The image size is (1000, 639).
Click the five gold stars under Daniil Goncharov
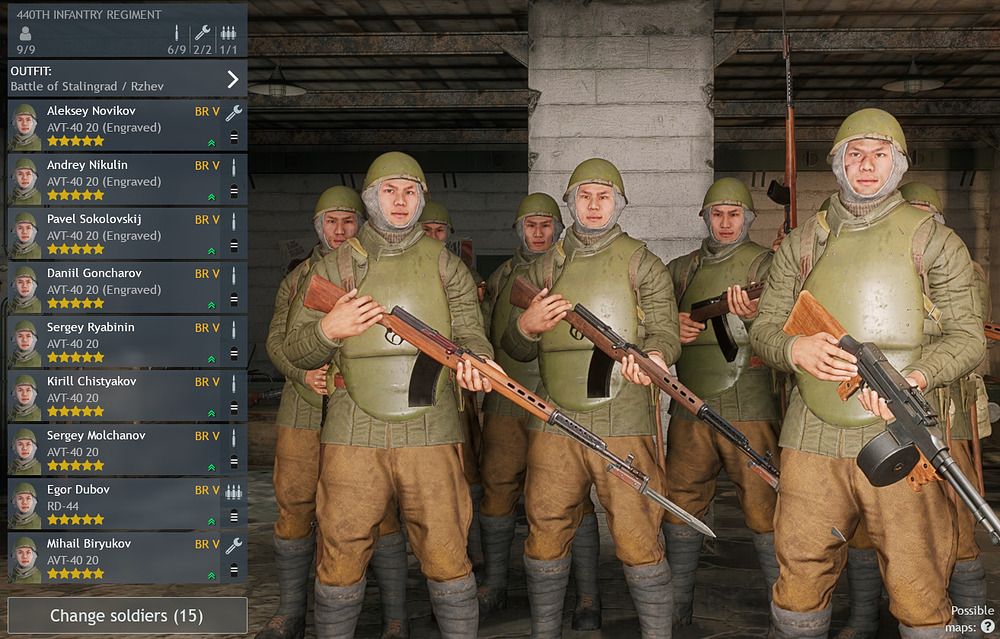[75, 304]
